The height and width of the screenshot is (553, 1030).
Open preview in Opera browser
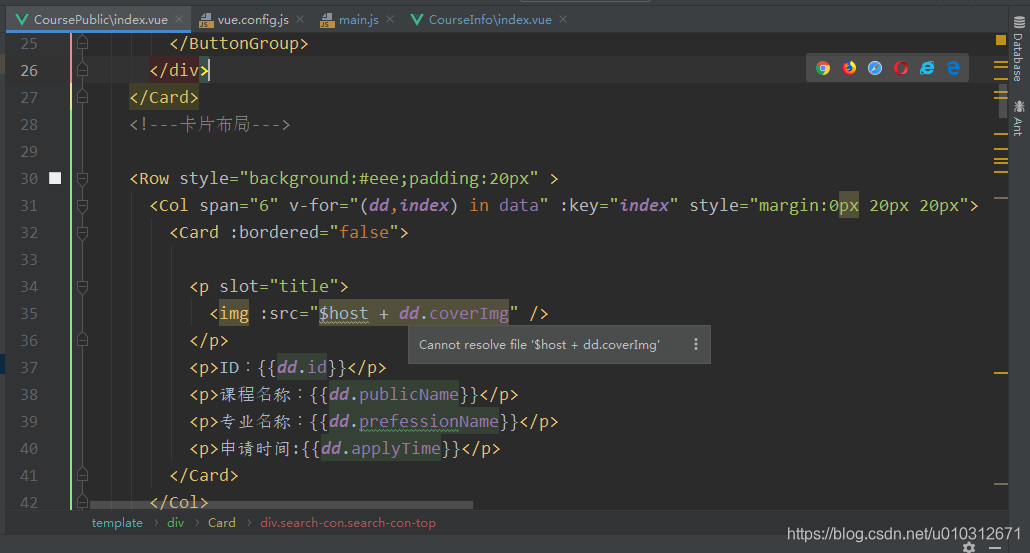[x=901, y=68]
